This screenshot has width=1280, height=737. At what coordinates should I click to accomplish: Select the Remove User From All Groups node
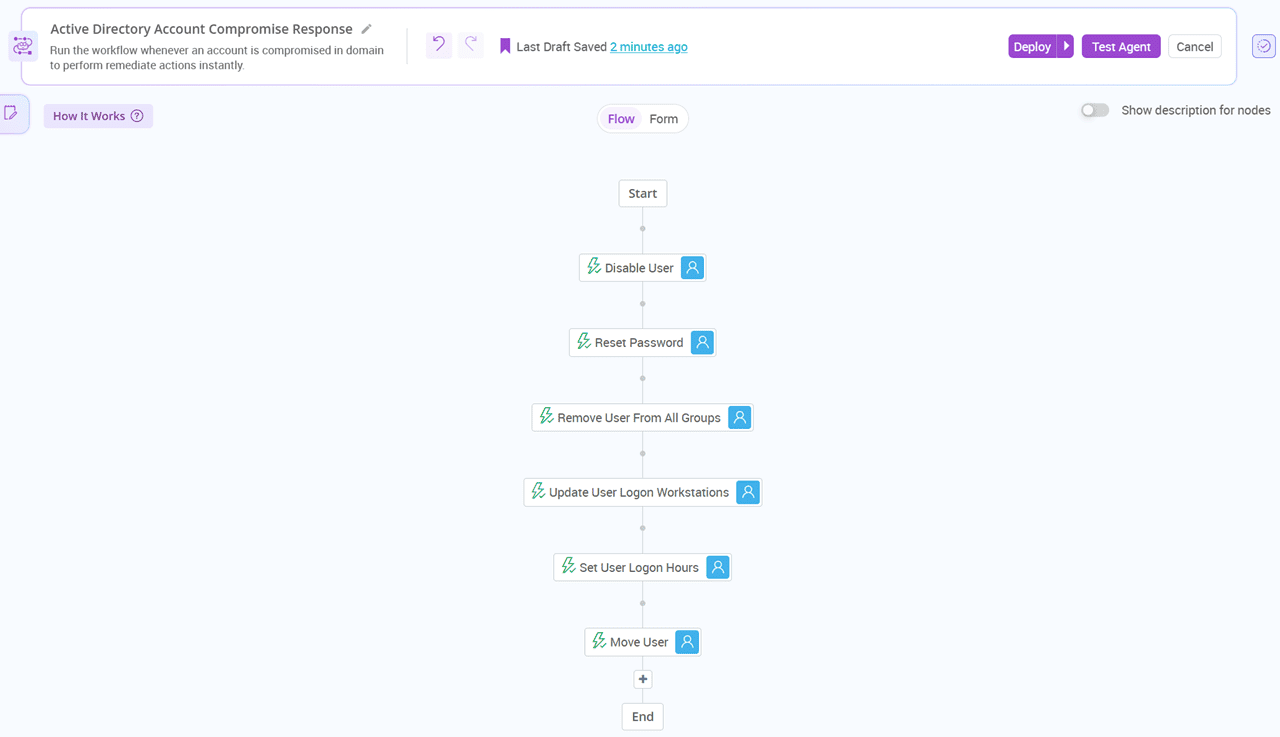tap(634, 417)
